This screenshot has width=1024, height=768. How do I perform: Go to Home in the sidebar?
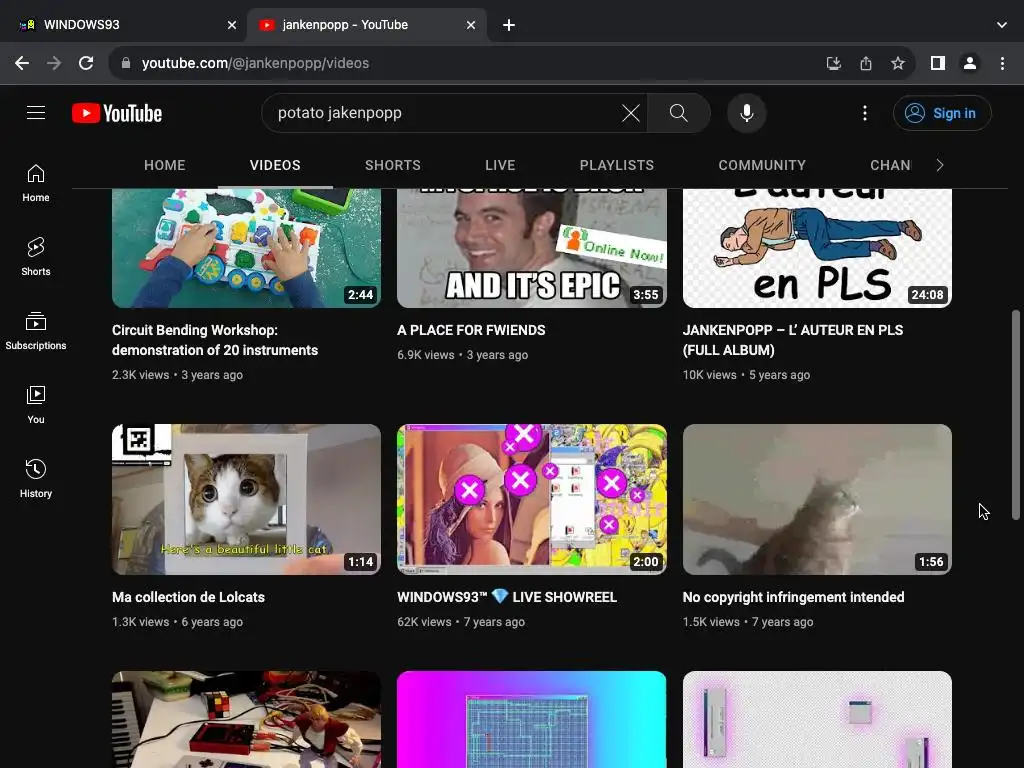pyautogui.click(x=36, y=184)
